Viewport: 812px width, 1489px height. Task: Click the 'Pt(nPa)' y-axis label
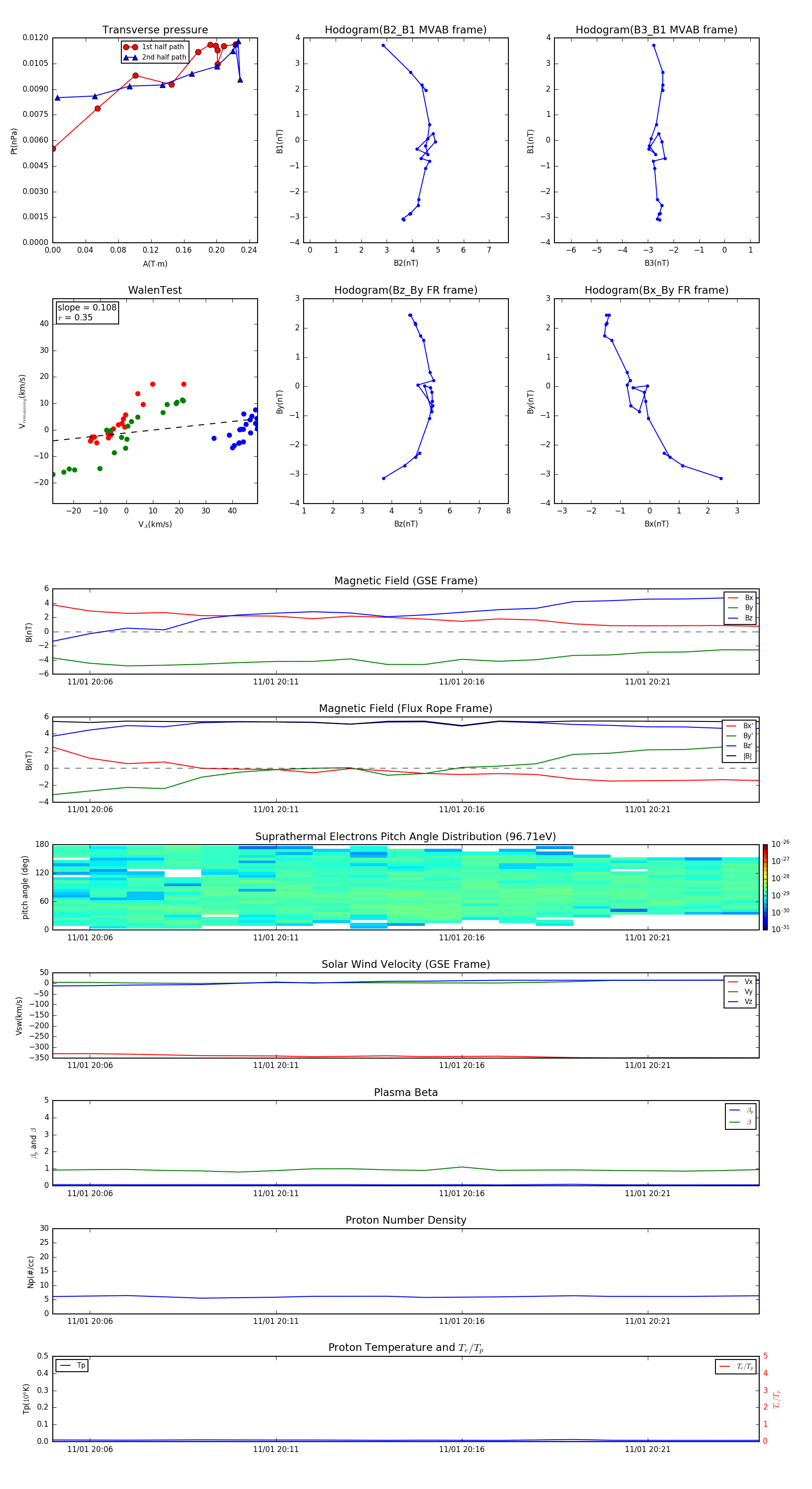(x=14, y=141)
